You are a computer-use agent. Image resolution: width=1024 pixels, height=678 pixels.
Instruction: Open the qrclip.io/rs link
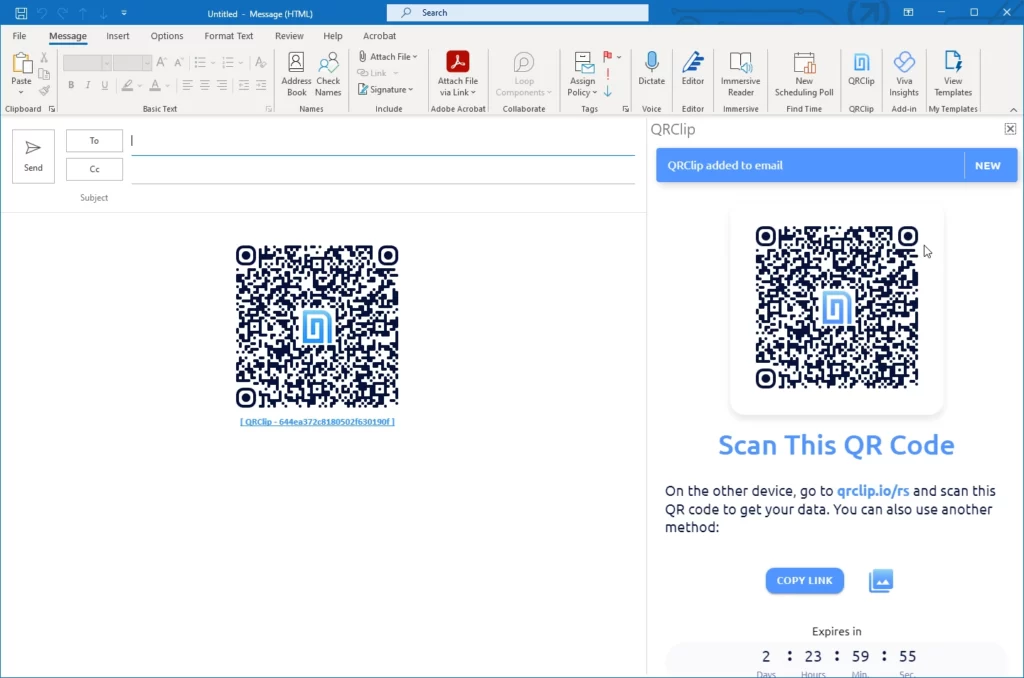click(873, 491)
